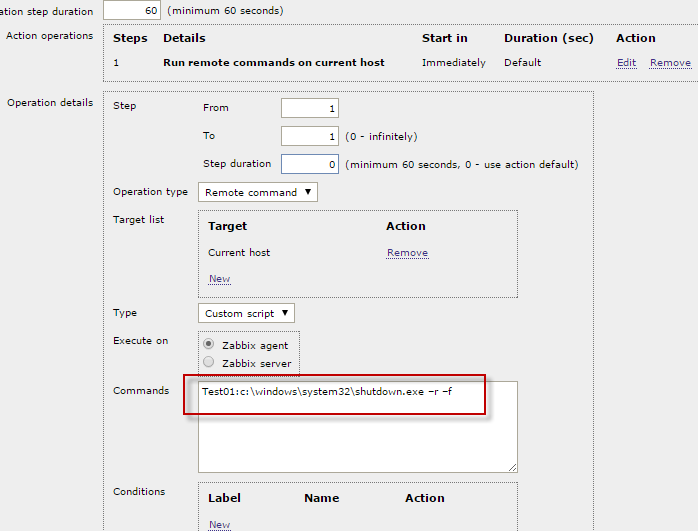This screenshot has width=698, height=531.
Task: Grab the Commands textarea resize handle
Action: [512, 467]
